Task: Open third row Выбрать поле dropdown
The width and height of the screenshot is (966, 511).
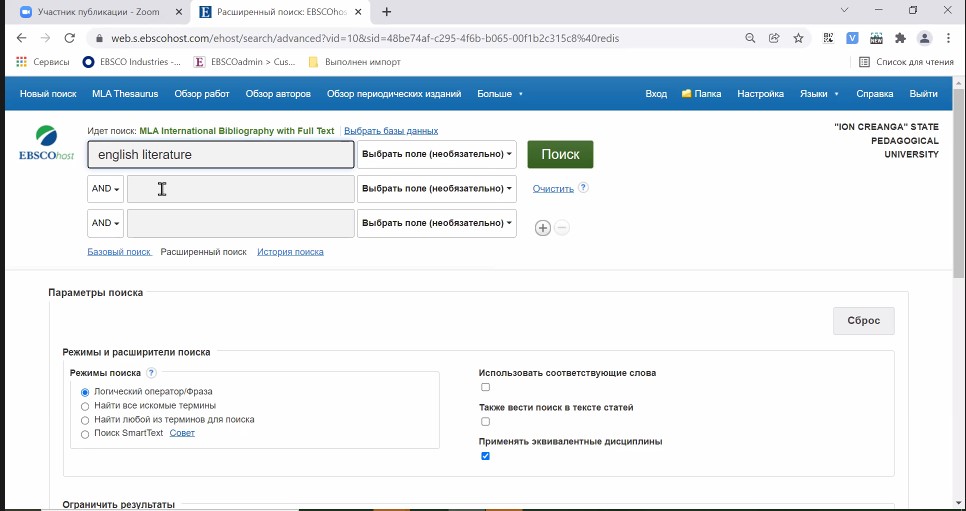Action: (437, 223)
